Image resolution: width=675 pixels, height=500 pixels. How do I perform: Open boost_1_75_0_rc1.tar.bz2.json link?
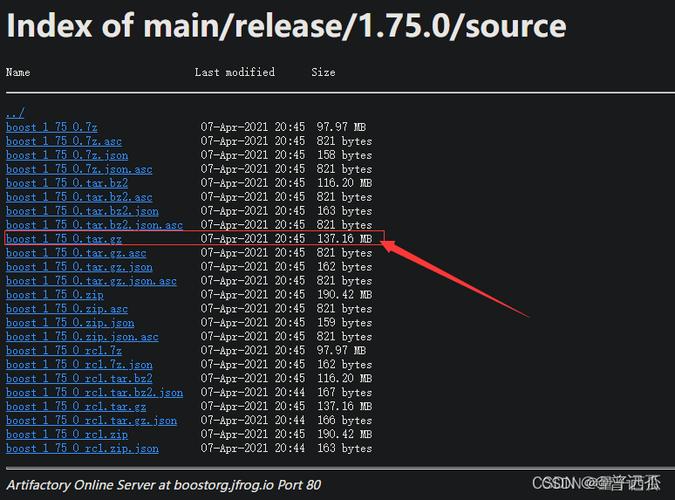click(x=94, y=392)
